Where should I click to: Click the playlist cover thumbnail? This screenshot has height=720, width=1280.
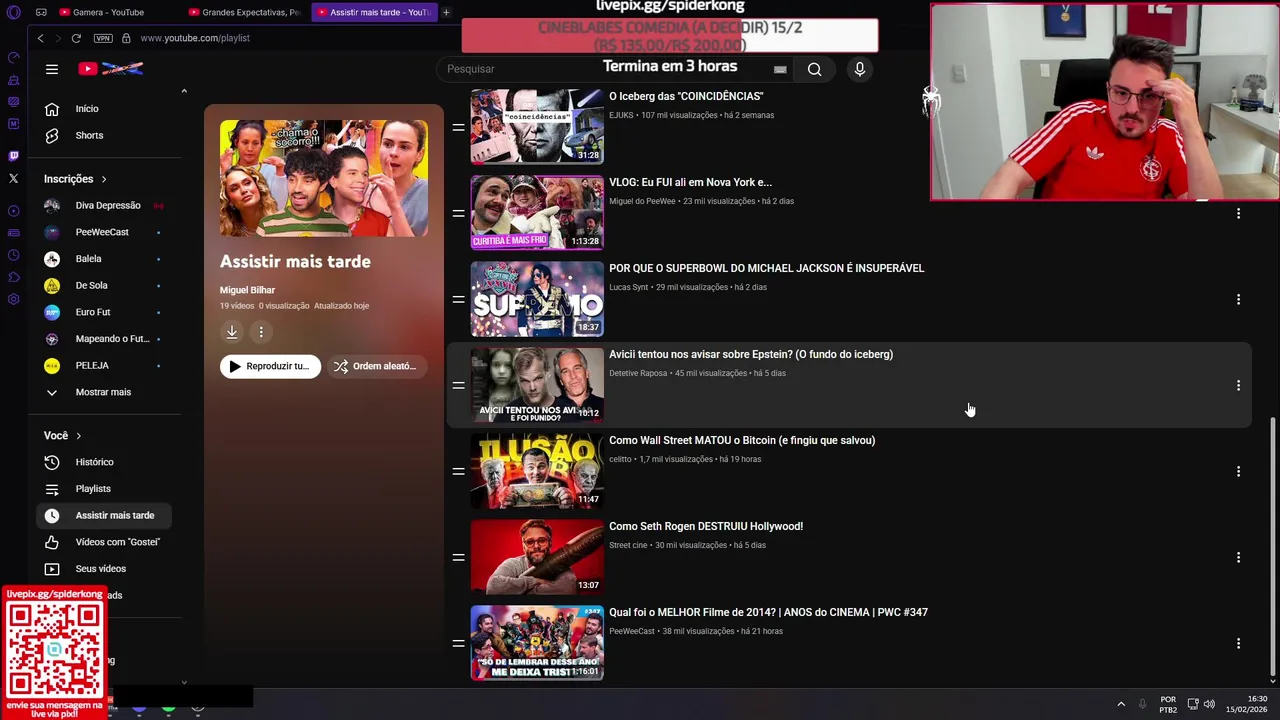(x=324, y=179)
